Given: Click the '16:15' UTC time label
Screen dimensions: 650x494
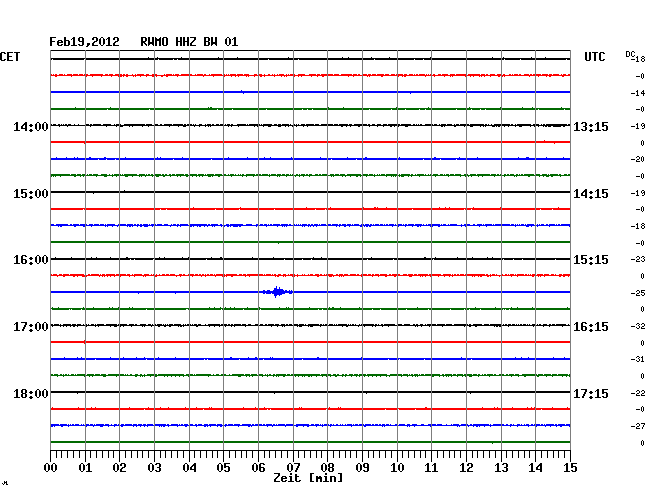Looking at the screenshot, I should point(591,327).
